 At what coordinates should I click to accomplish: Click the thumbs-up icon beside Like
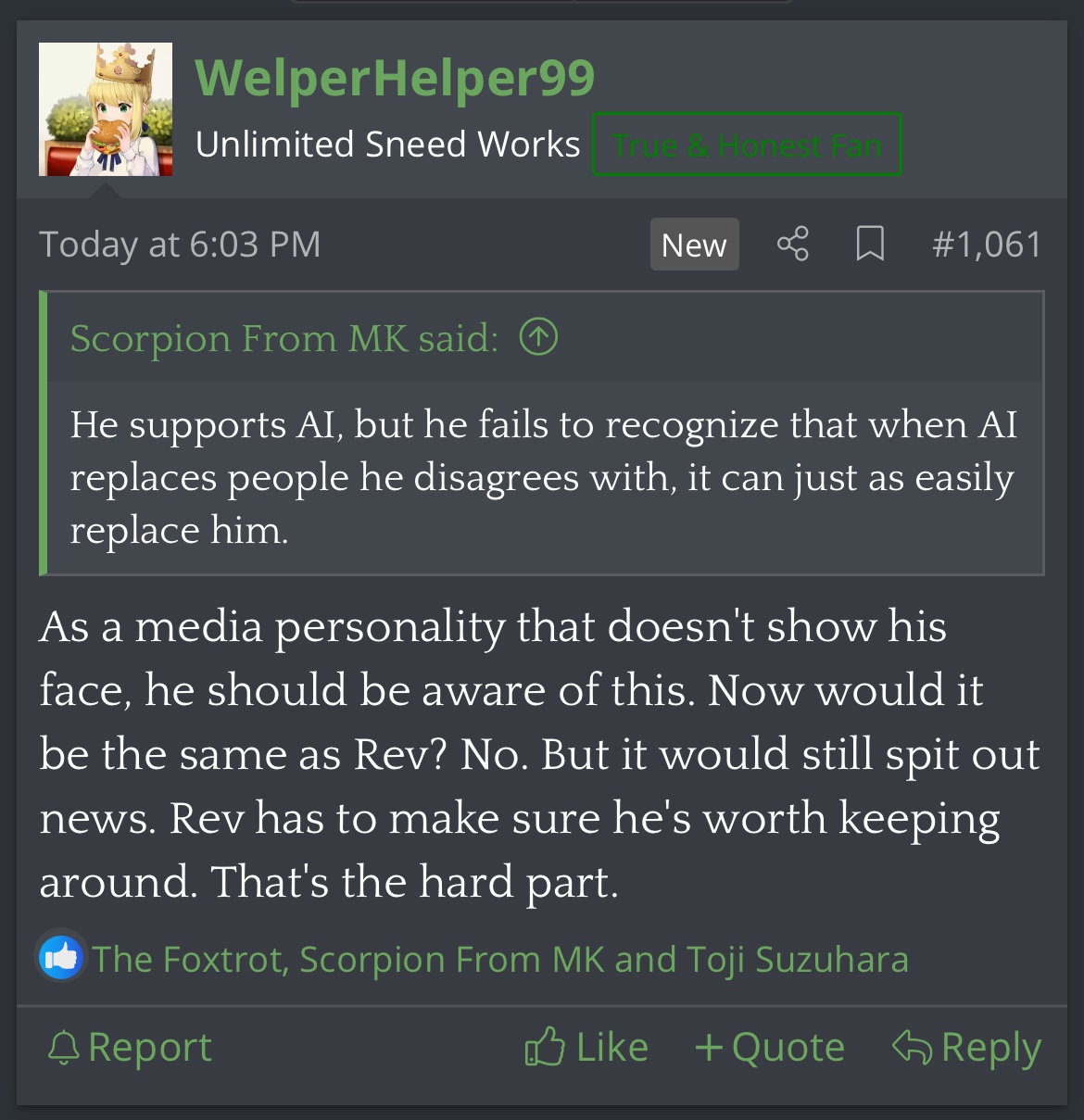(545, 1047)
